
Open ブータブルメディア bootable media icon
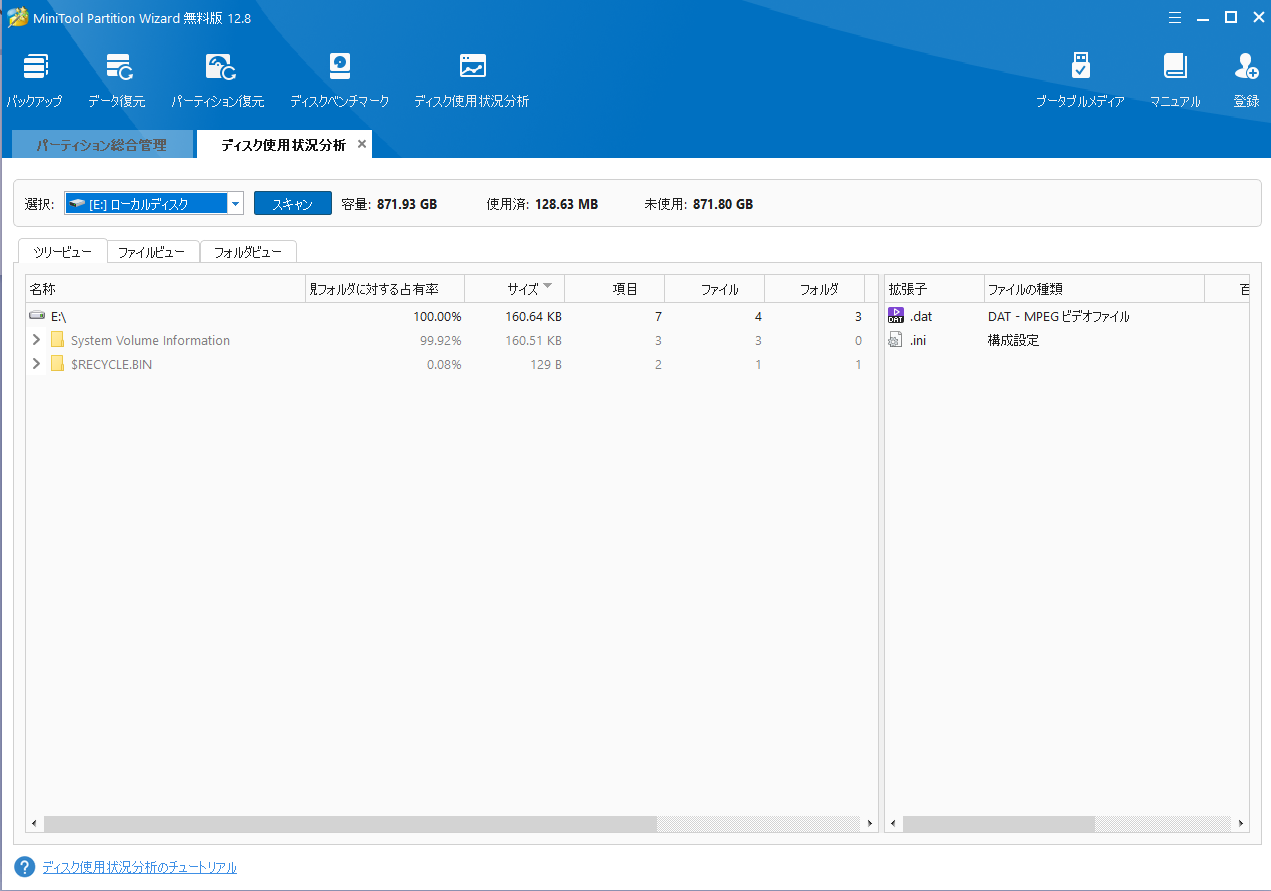pyautogui.click(x=1080, y=68)
